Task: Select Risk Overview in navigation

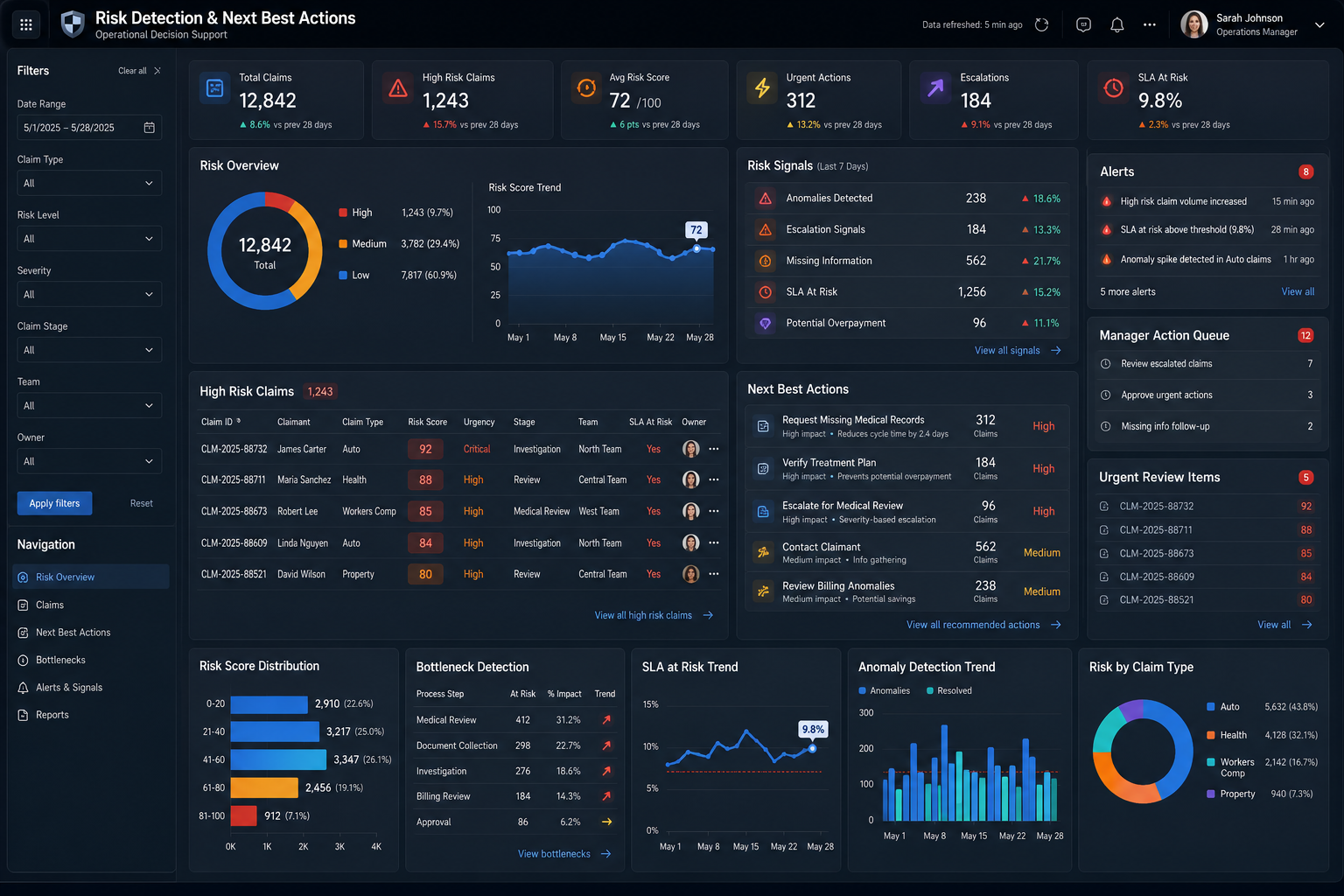Action: 92,577
